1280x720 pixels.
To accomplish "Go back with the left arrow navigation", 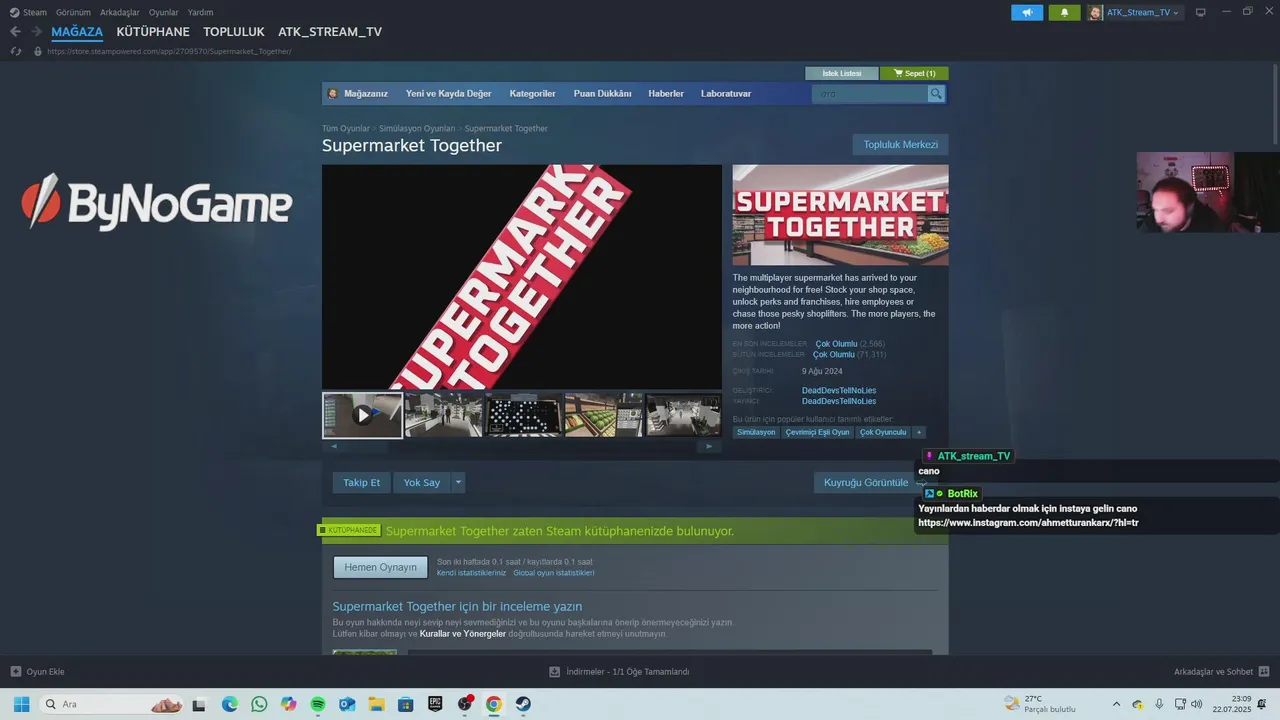I will [x=15, y=32].
